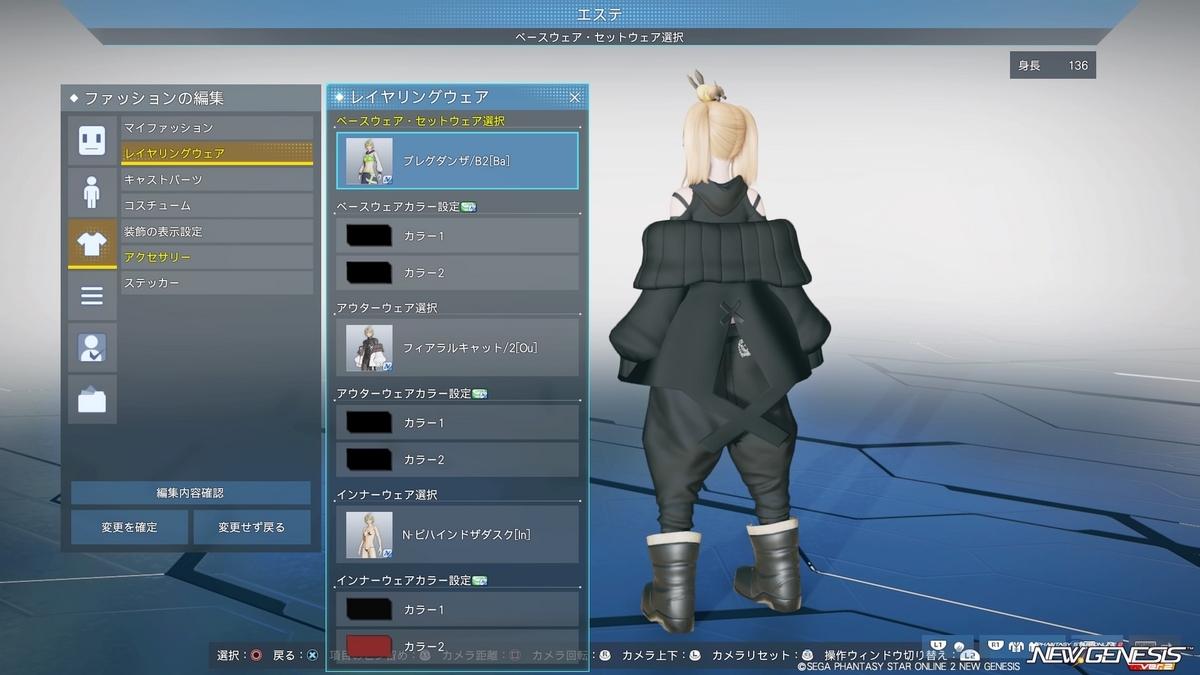Open キャストパーツ menu item
Screen dimensions: 1200x675
coord(217,180)
